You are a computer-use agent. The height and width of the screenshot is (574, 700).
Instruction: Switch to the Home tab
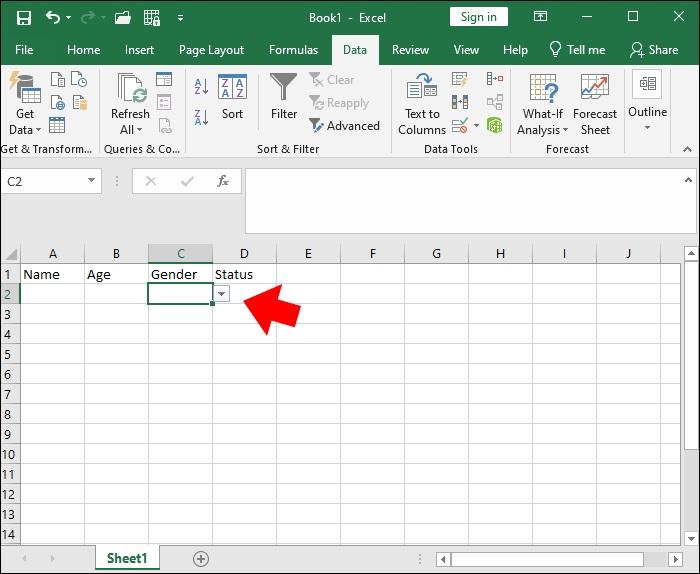[x=83, y=50]
